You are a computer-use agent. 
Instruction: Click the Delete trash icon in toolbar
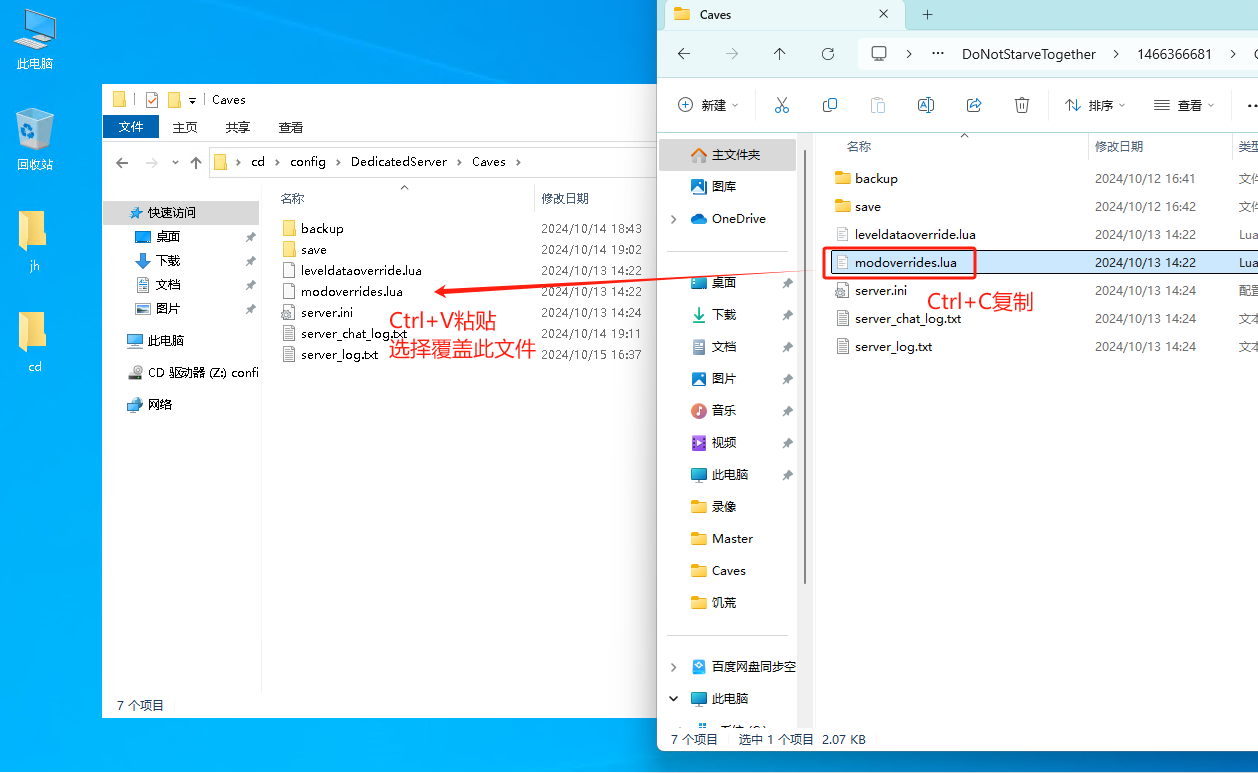1022,105
